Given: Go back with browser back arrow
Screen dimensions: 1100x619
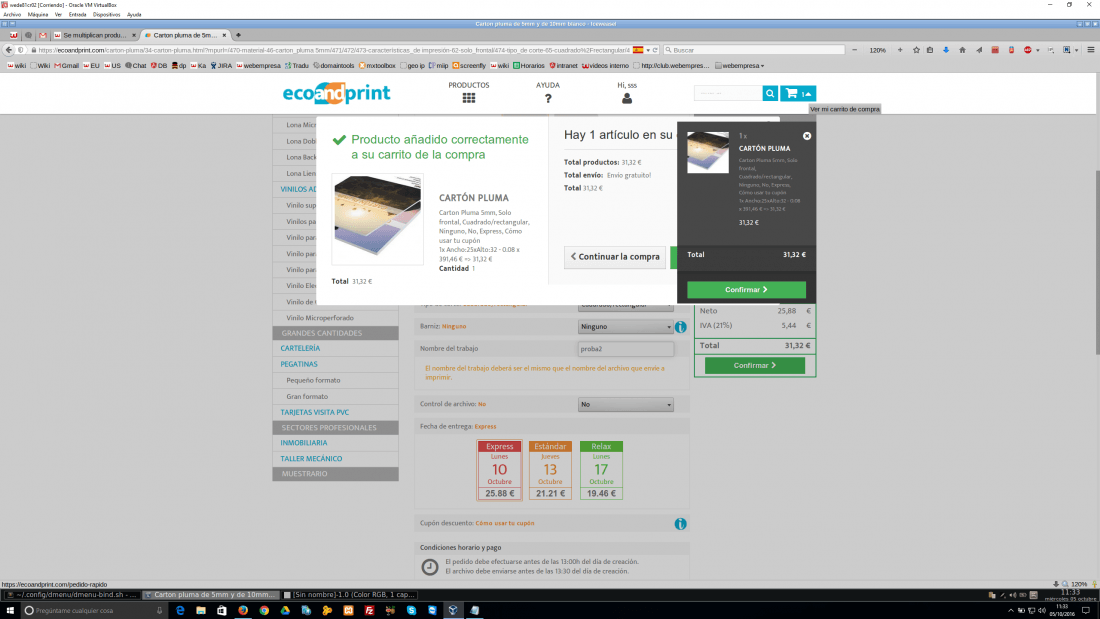Looking at the screenshot, I should (x=8, y=50).
